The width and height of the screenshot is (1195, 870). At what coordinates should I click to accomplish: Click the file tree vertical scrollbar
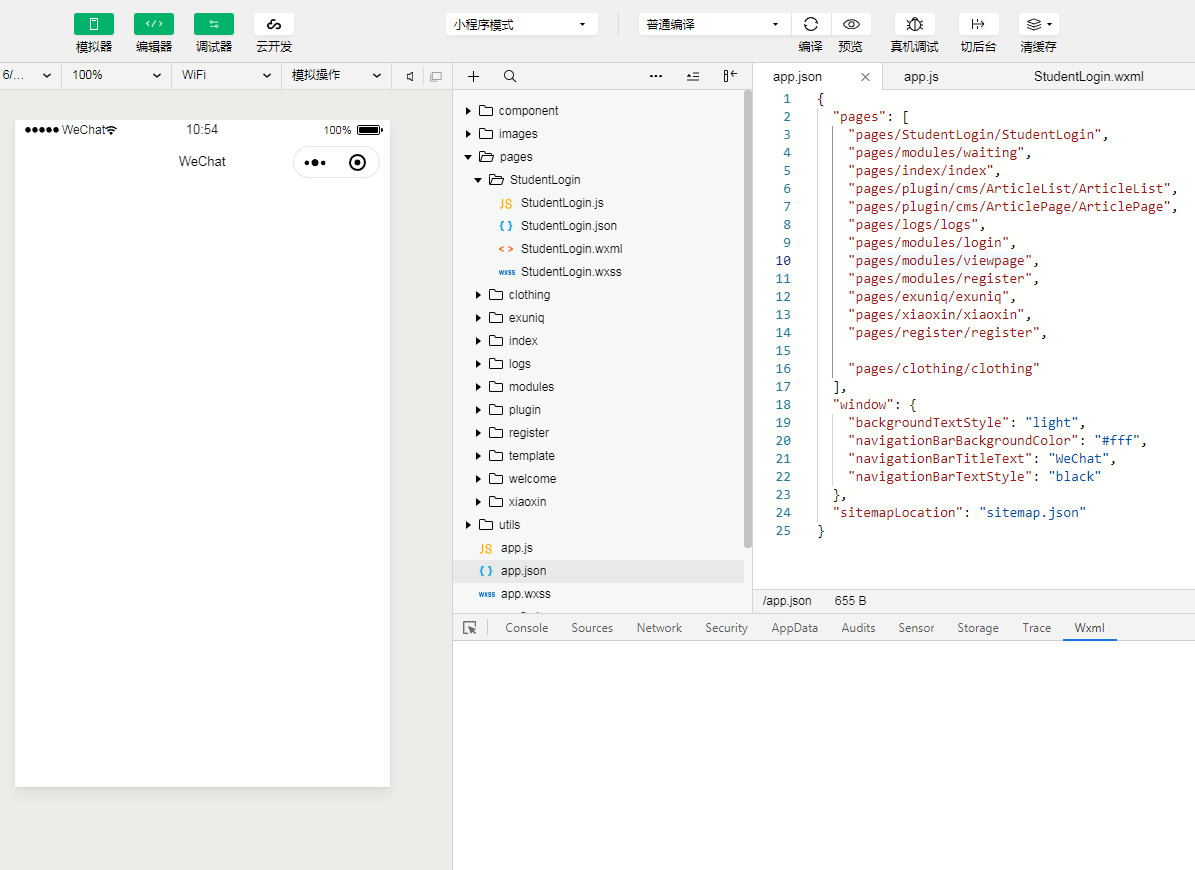coord(747,320)
